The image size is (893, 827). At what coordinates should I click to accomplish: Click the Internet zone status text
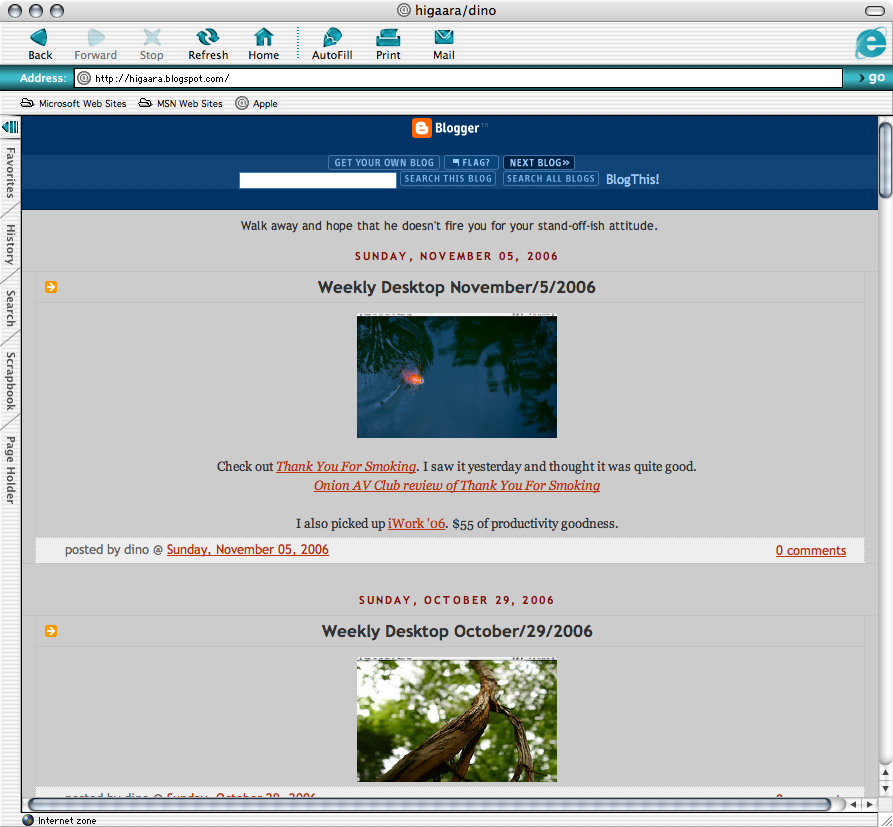click(x=67, y=821)
